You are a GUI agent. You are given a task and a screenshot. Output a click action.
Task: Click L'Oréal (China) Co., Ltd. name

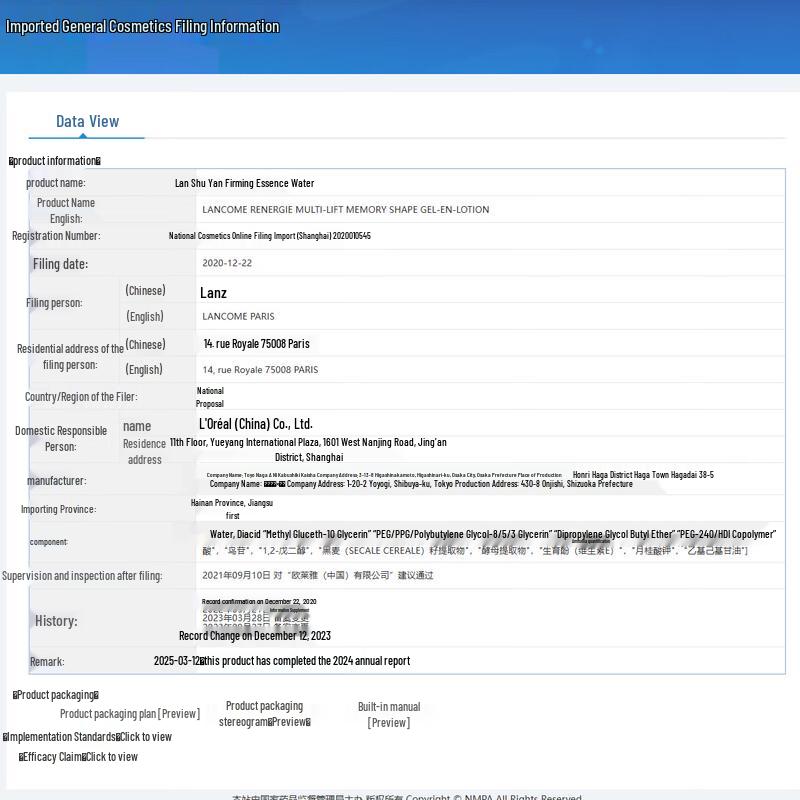256,424
